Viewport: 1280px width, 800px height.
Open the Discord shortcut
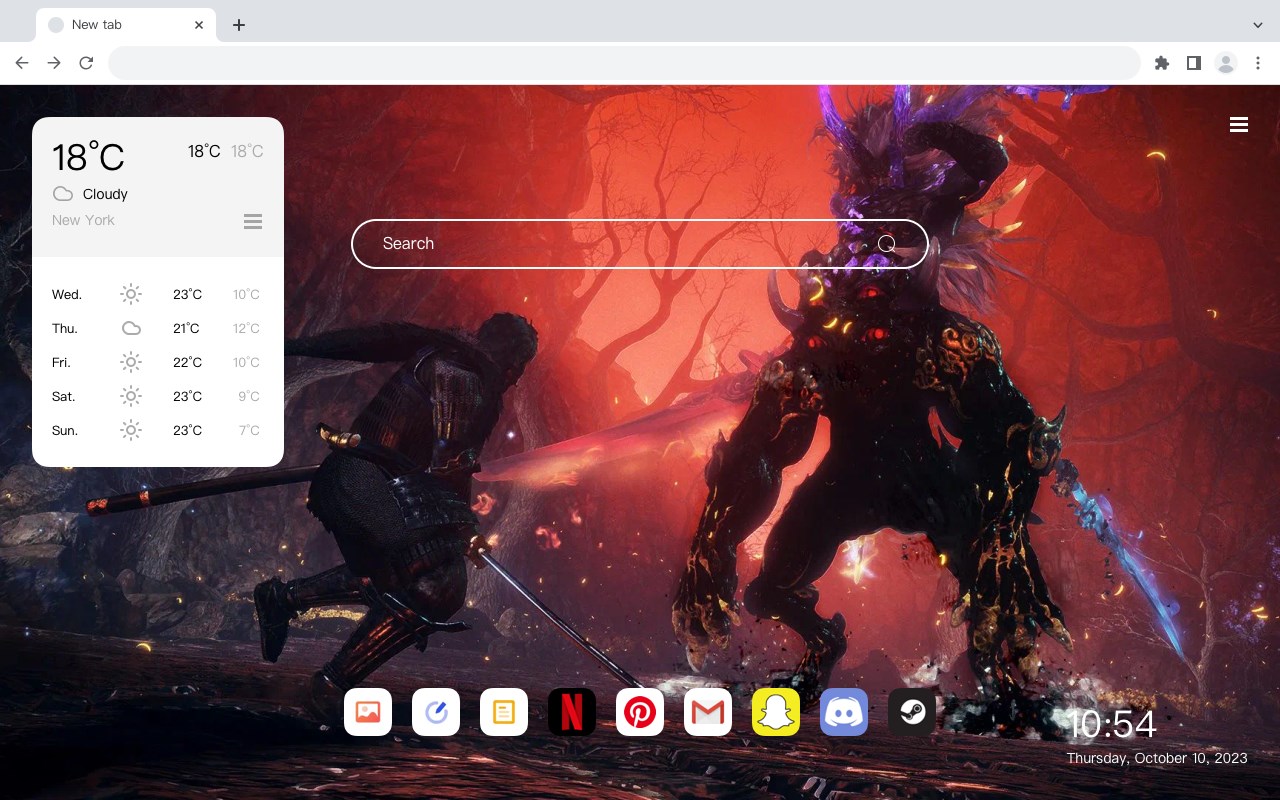click(844, 712)
